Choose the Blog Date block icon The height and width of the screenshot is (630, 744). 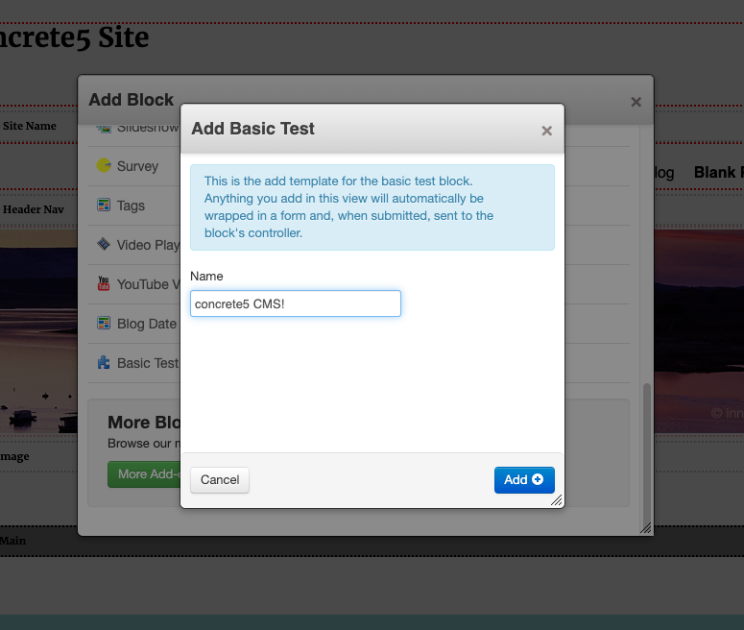(103, 323)
